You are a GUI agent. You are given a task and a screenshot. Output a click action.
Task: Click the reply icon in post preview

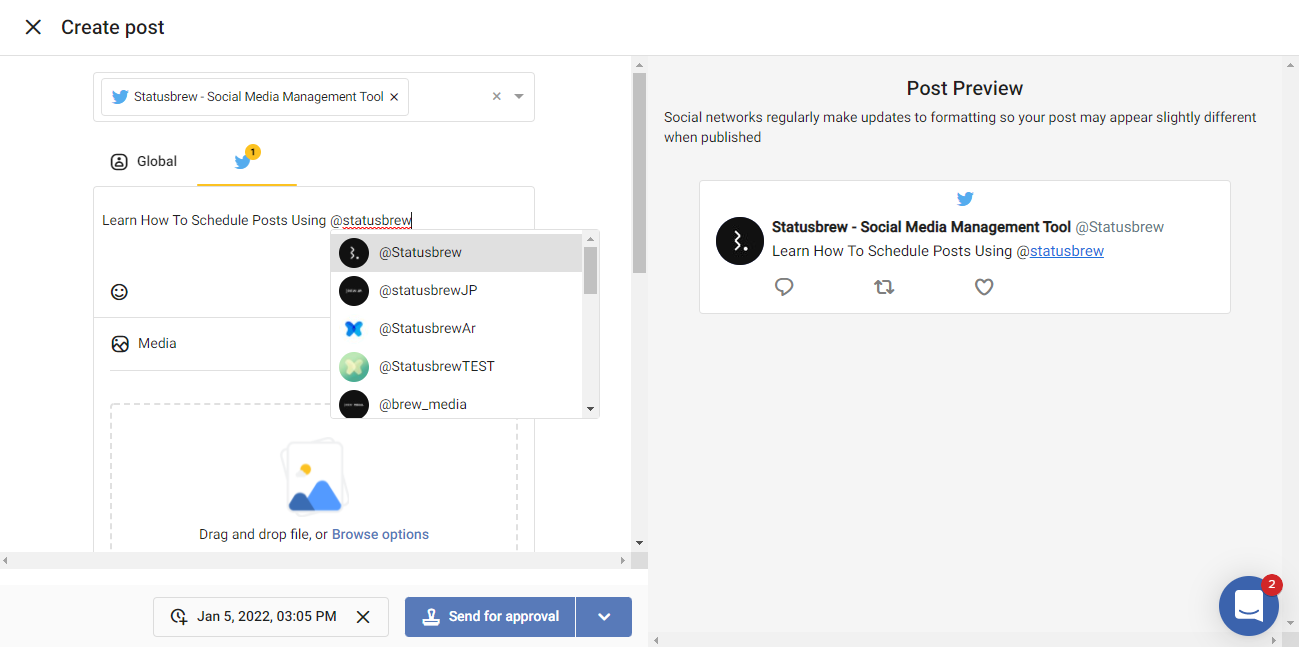(x=784, y=287)
